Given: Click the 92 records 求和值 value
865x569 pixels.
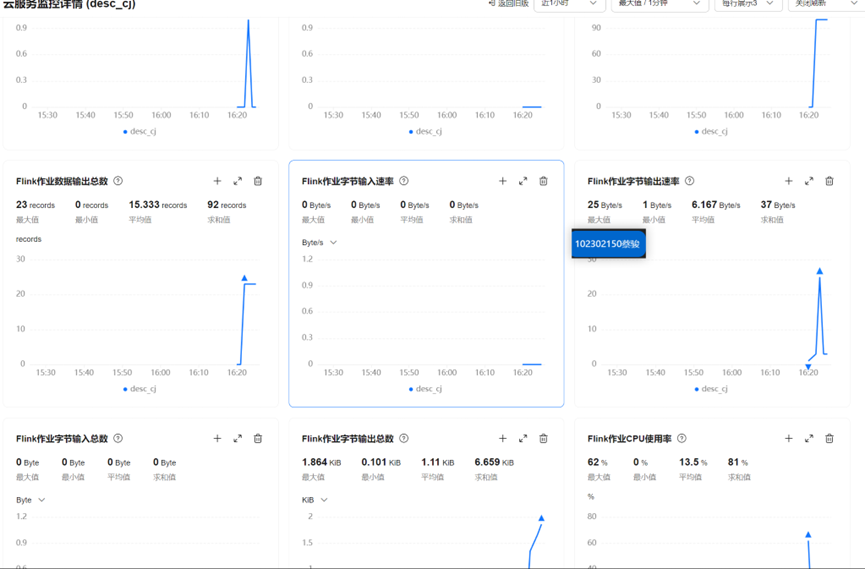Looking at the screenshot, I should pos(227,205).
